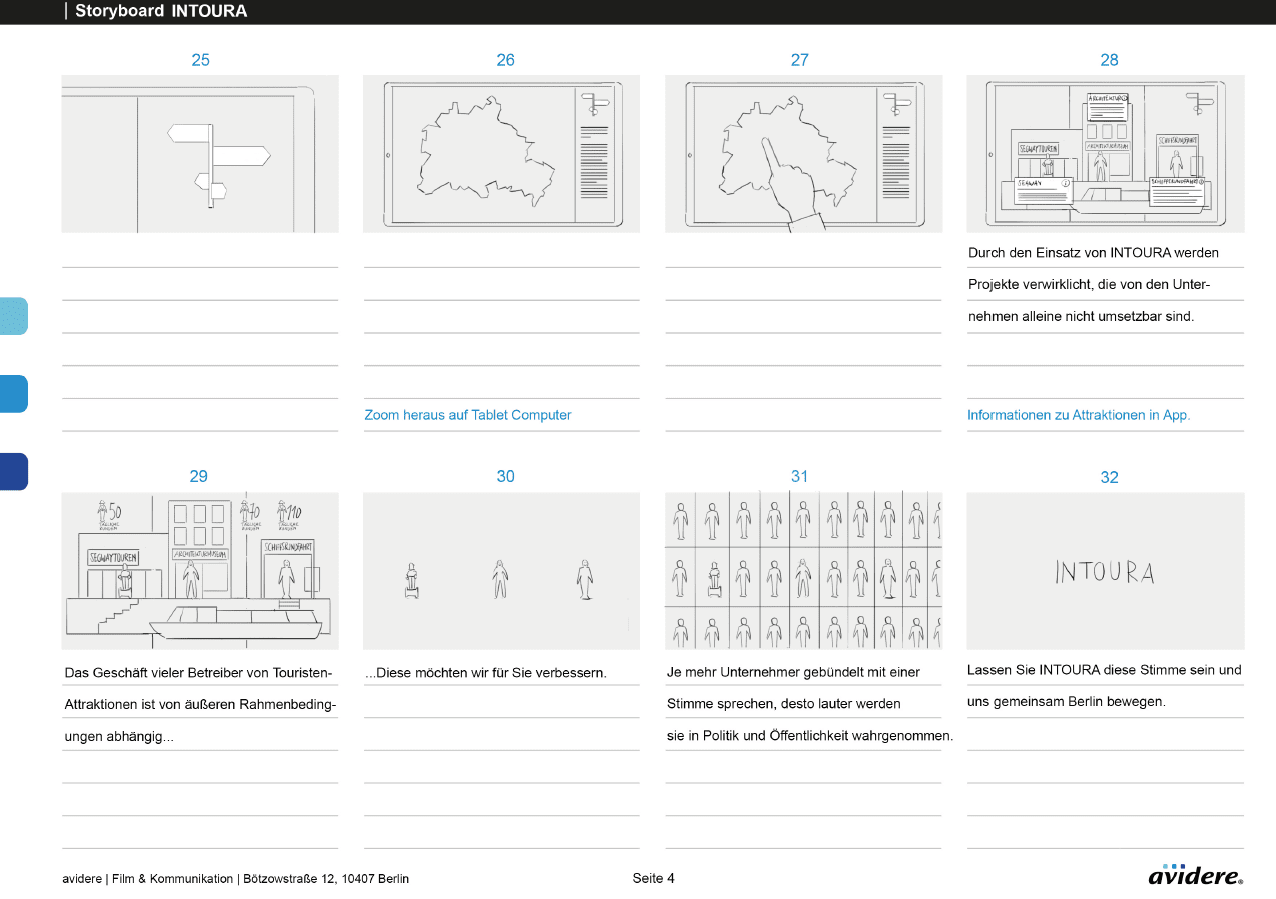Image resolution: width=1276 pixels, height=899 pixels.
Task: Click frame number 25
Action: click(201, 60)
